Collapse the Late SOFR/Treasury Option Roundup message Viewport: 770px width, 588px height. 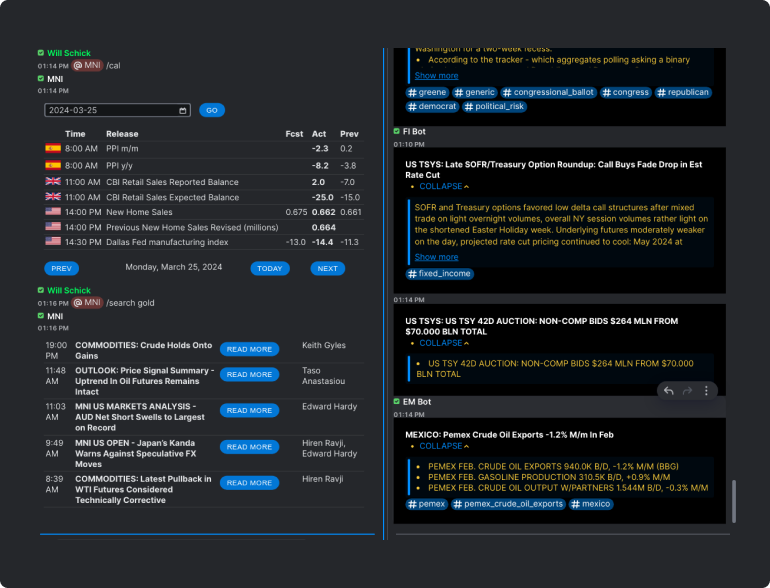pyautogui.click(x=444, y=186)
